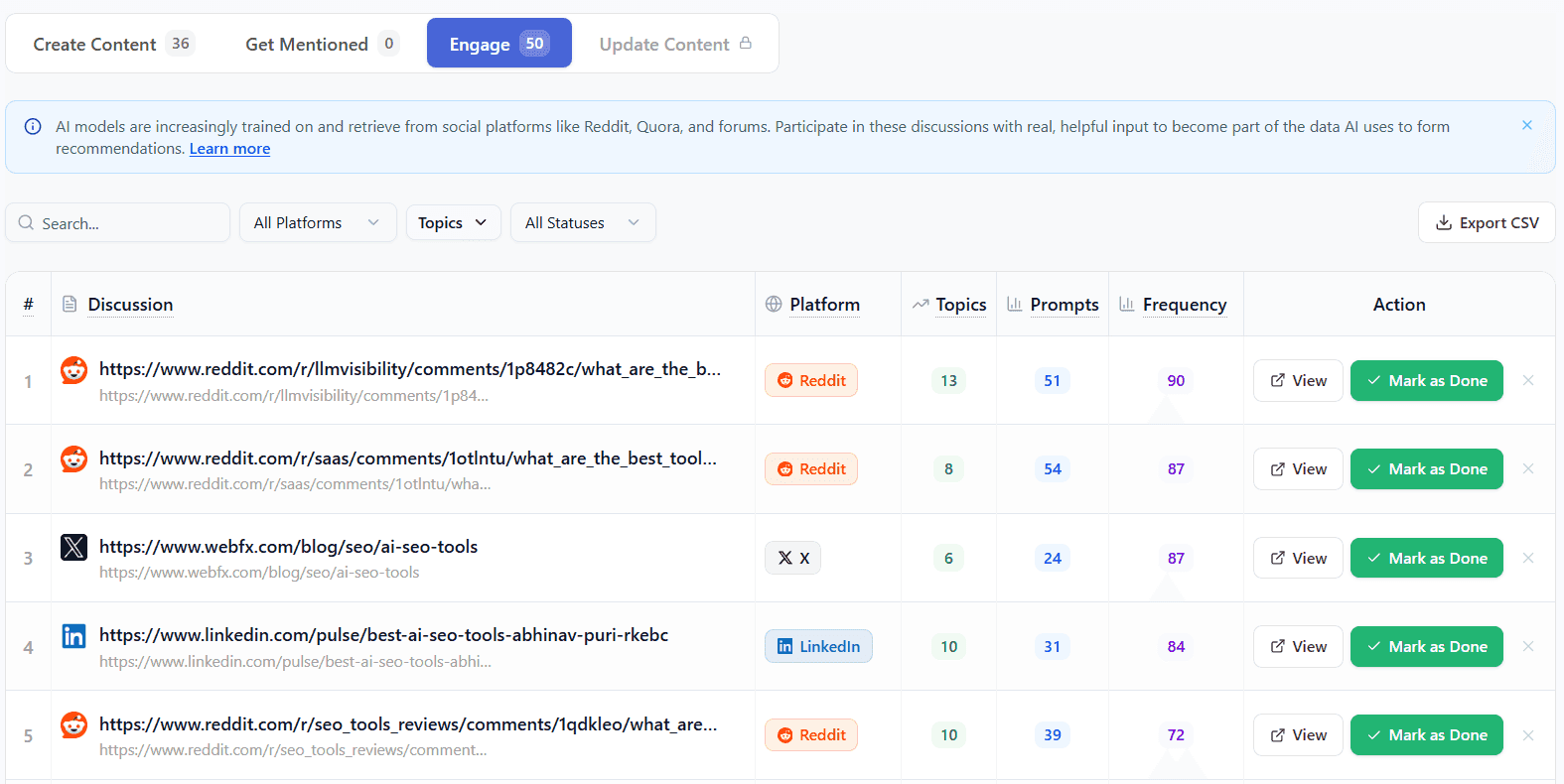Click the LinkedIn logo icon in row 4
This screenshot has height=784, width=1564.
73,636
